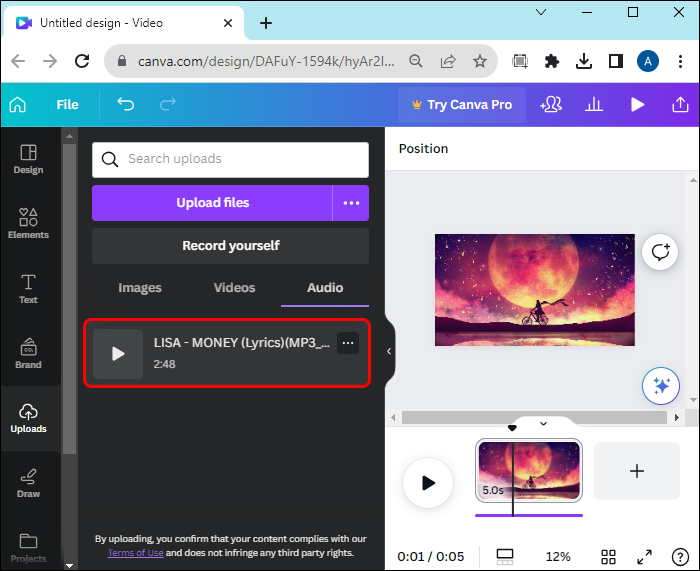This screenshot has height=571, width=700.
Task: Open the 12% zoom level control
Action: [x=558, y=557]
